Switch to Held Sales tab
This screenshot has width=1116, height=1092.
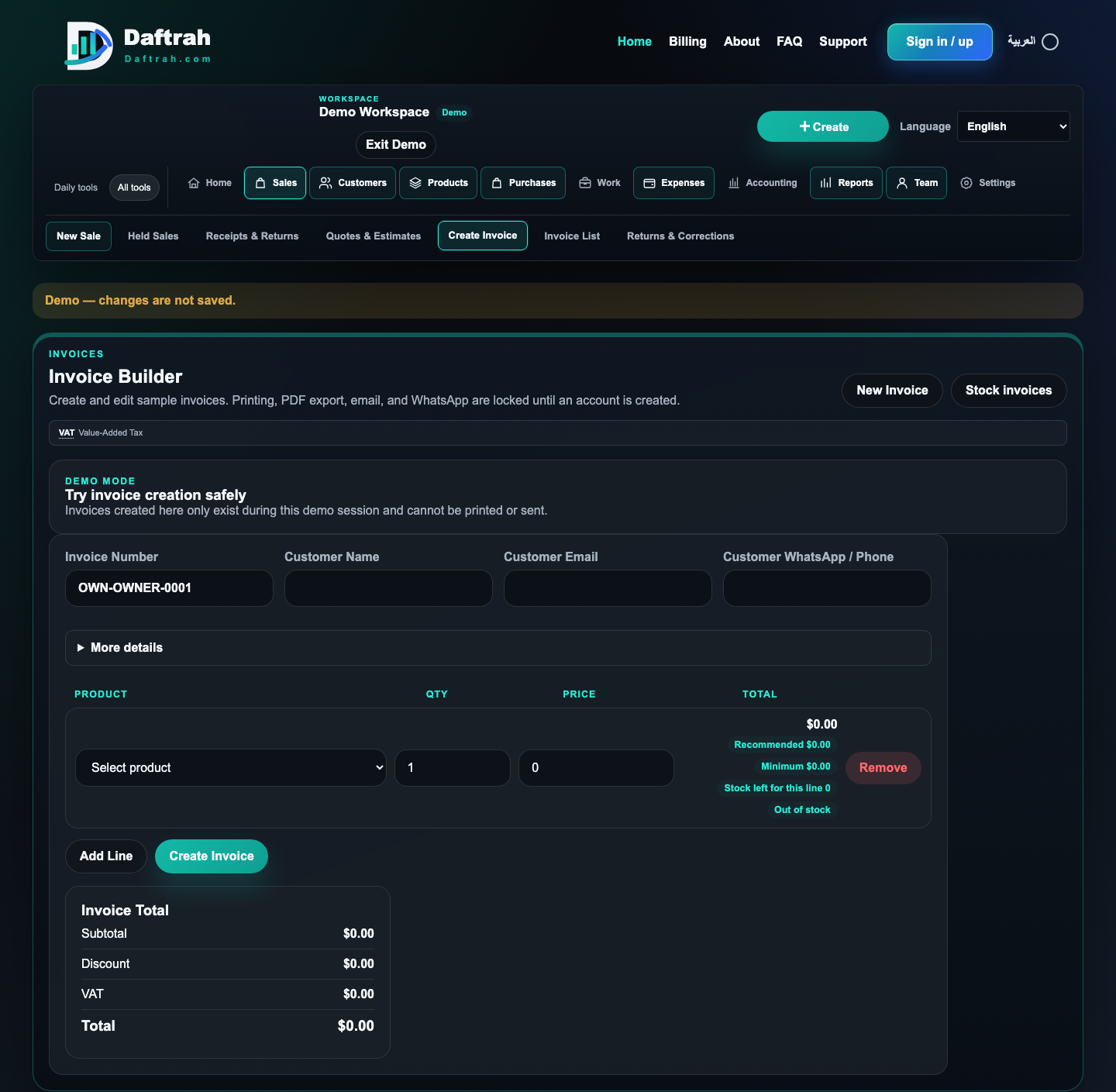click(x=153, y=236)
